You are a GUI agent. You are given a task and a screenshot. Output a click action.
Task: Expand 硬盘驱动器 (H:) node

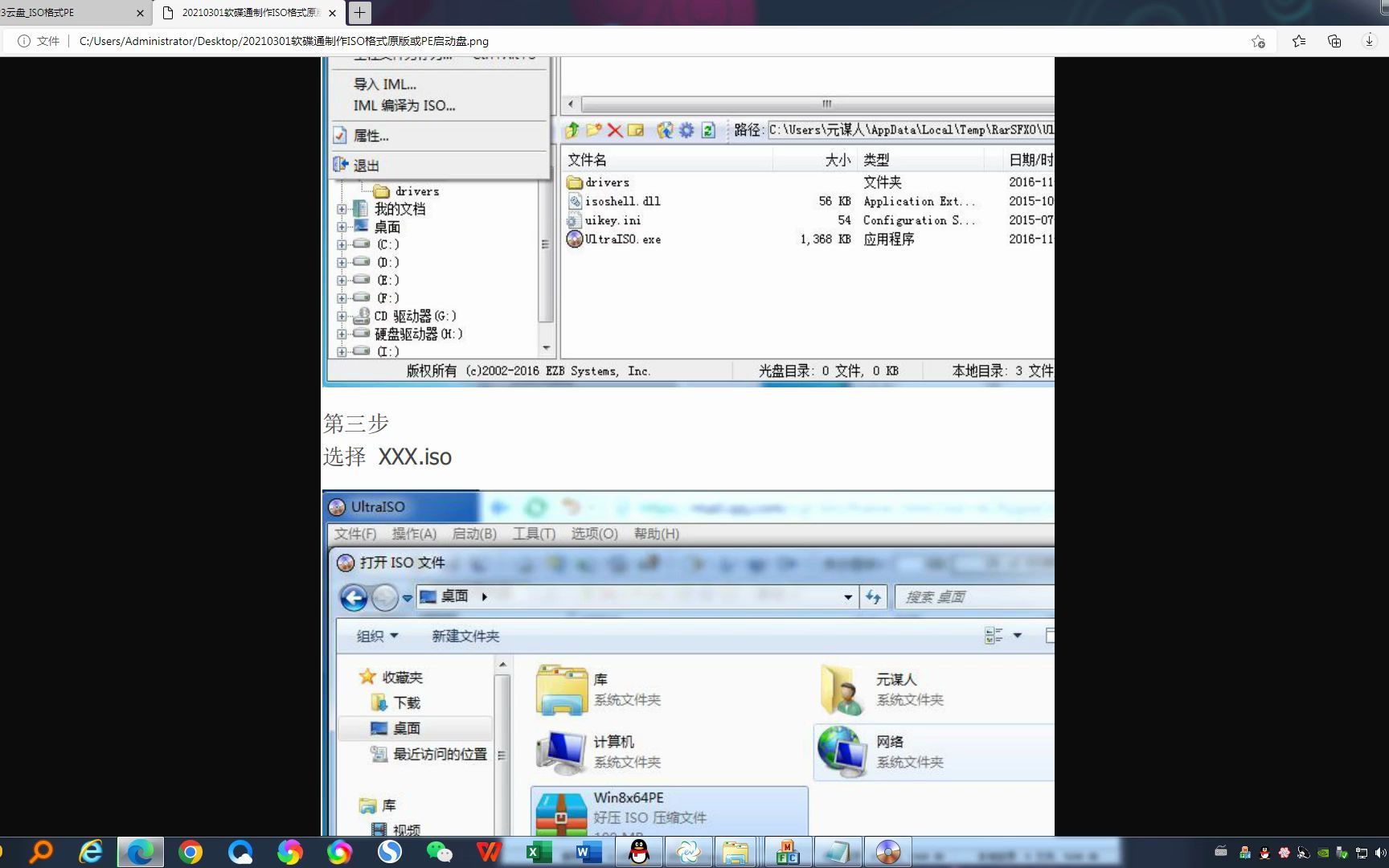pos(342,334)
